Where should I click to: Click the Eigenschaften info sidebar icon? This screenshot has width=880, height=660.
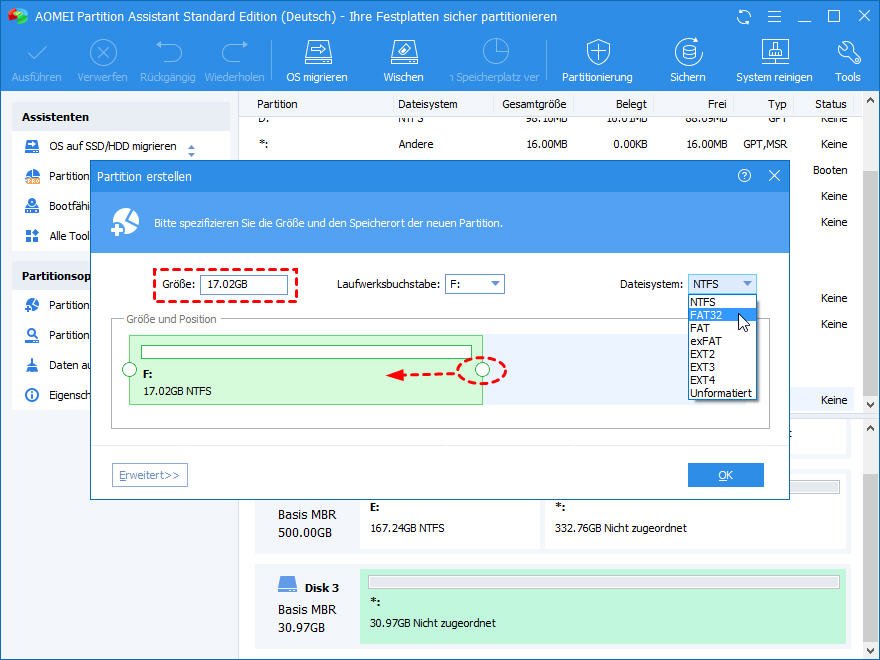coord(32,395)
